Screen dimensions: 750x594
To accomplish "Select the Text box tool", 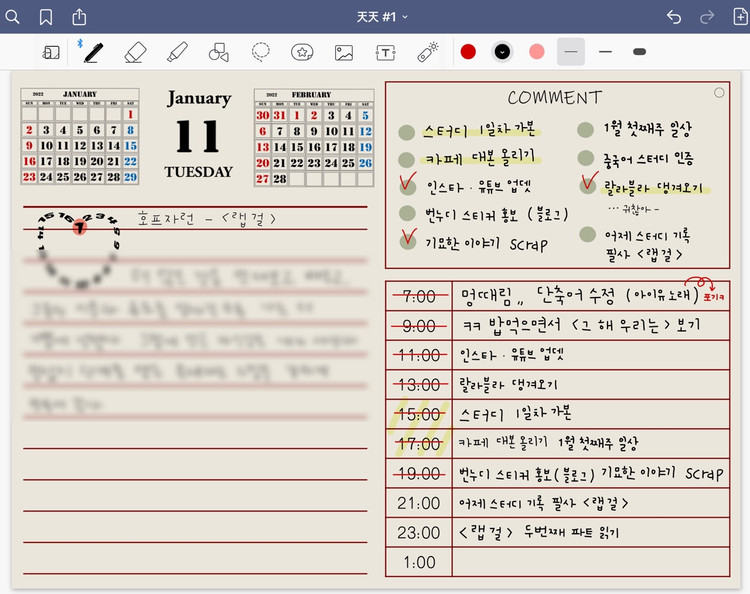I will [x=385, y=52].
